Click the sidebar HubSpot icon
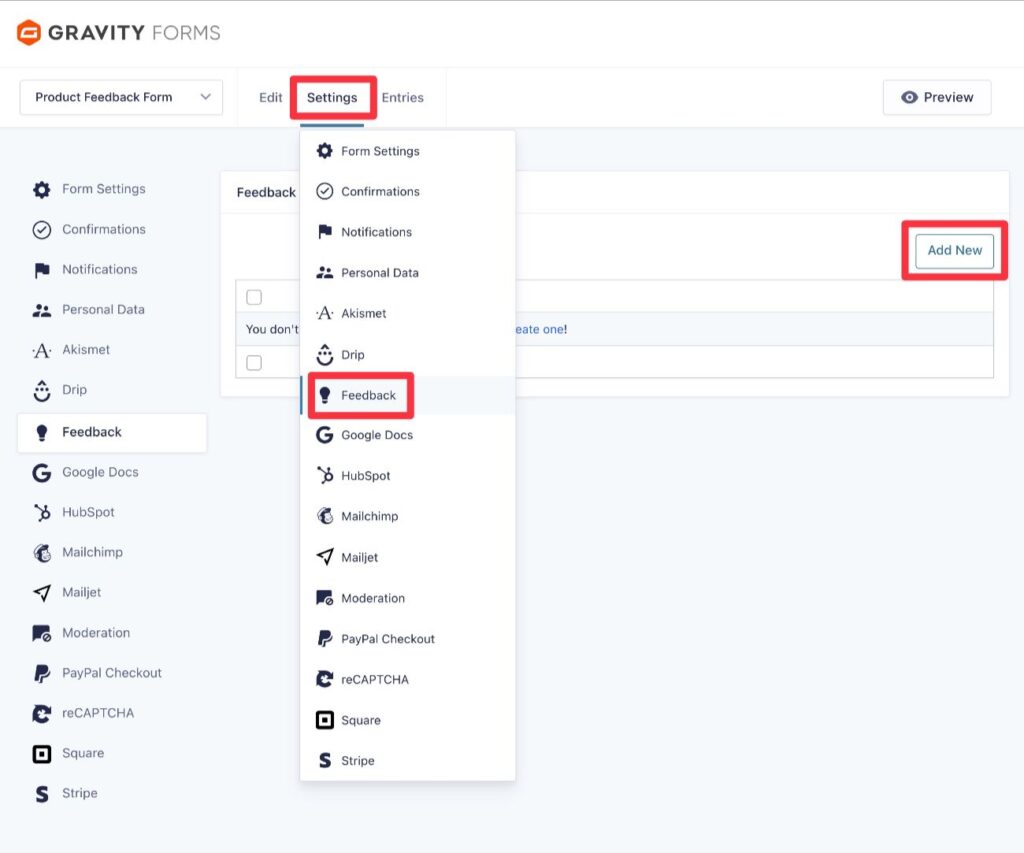 [42, 513]
